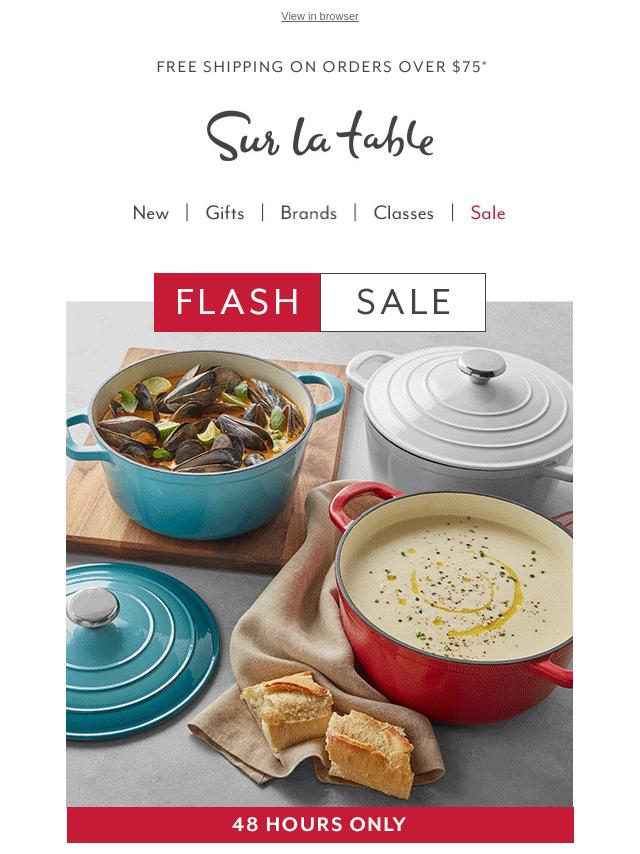
Task: Click the 48 HOURS ONLY red banner
Action: point(320,824)
